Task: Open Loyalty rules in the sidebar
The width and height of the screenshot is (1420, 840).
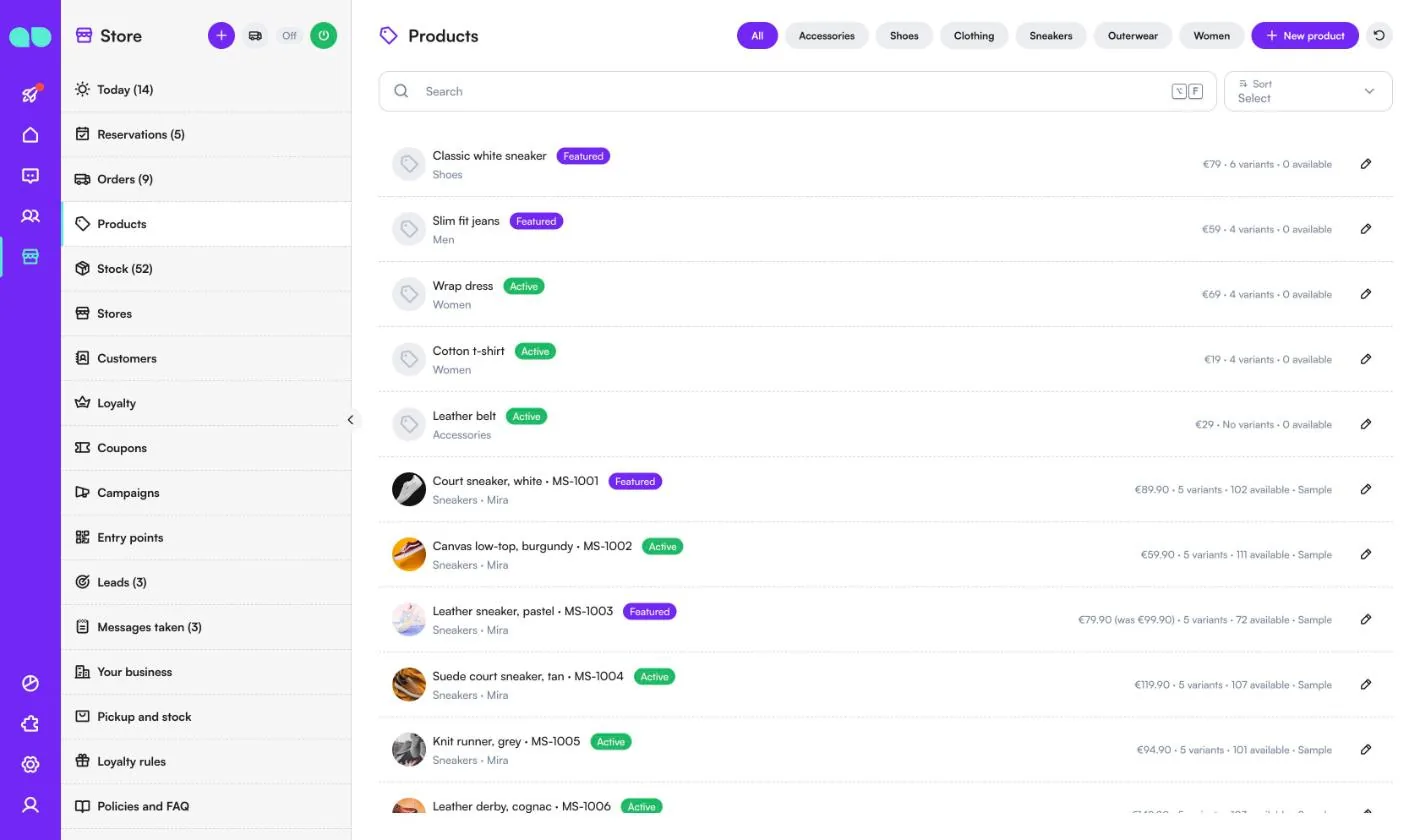Action: [206, 761]
